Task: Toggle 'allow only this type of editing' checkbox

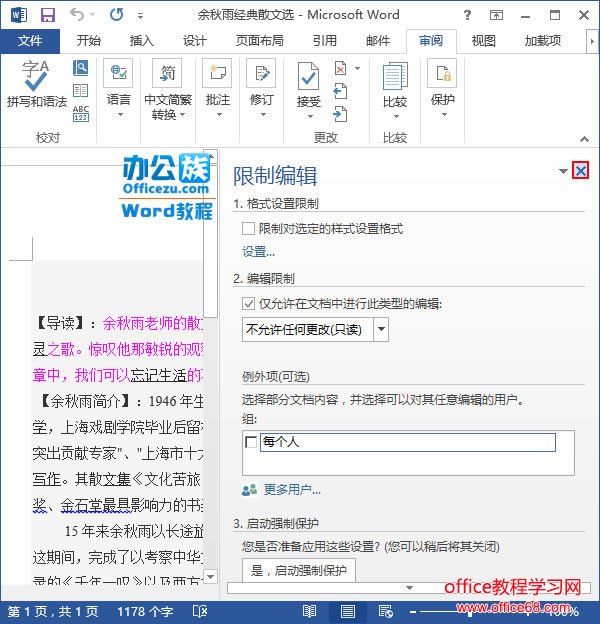Action: (248, 304)
